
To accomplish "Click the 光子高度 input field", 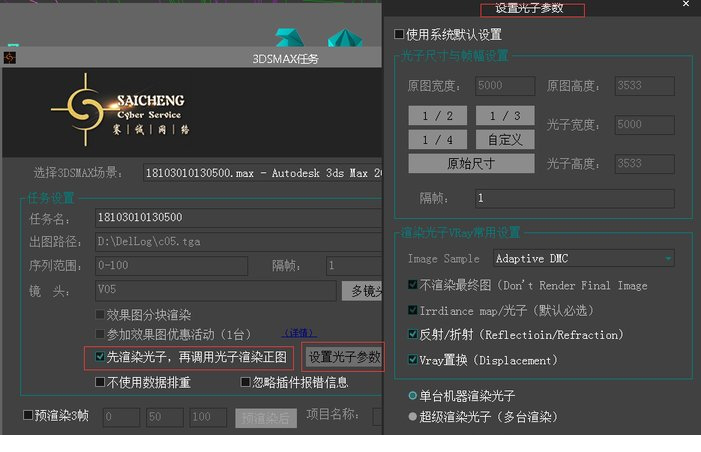I will point(645,163).
